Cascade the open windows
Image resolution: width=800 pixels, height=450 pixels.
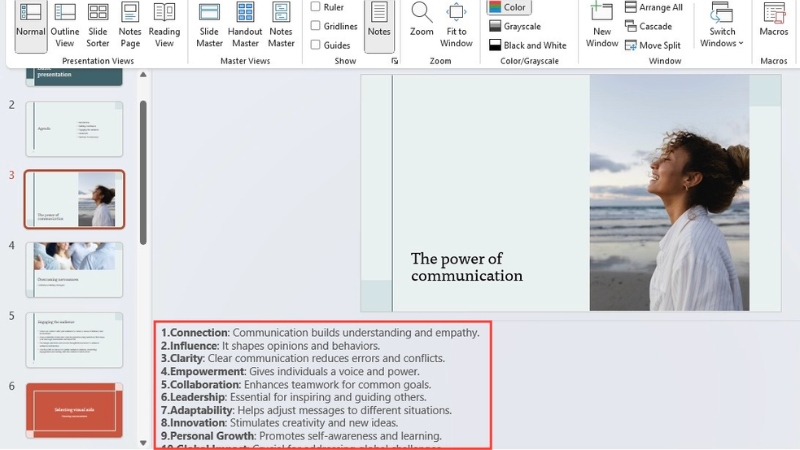click(x=648, y=26)
